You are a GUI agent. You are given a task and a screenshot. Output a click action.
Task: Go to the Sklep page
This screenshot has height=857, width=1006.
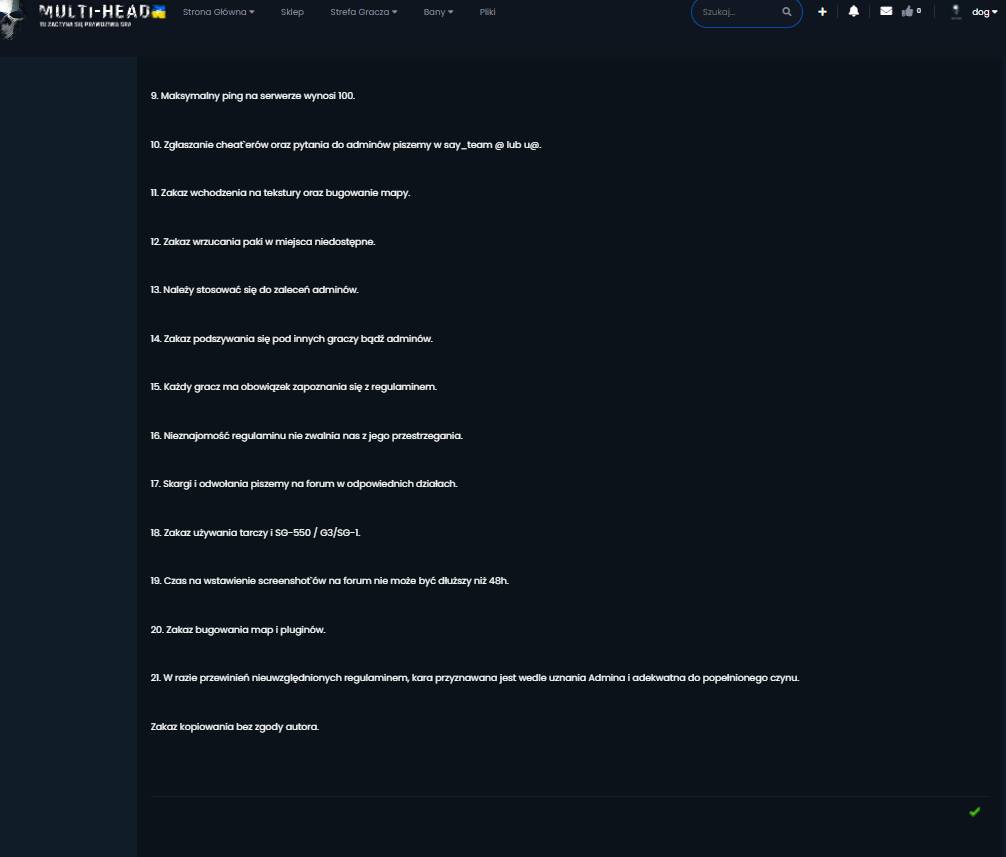pyautogui.click(x=292, y=12)
